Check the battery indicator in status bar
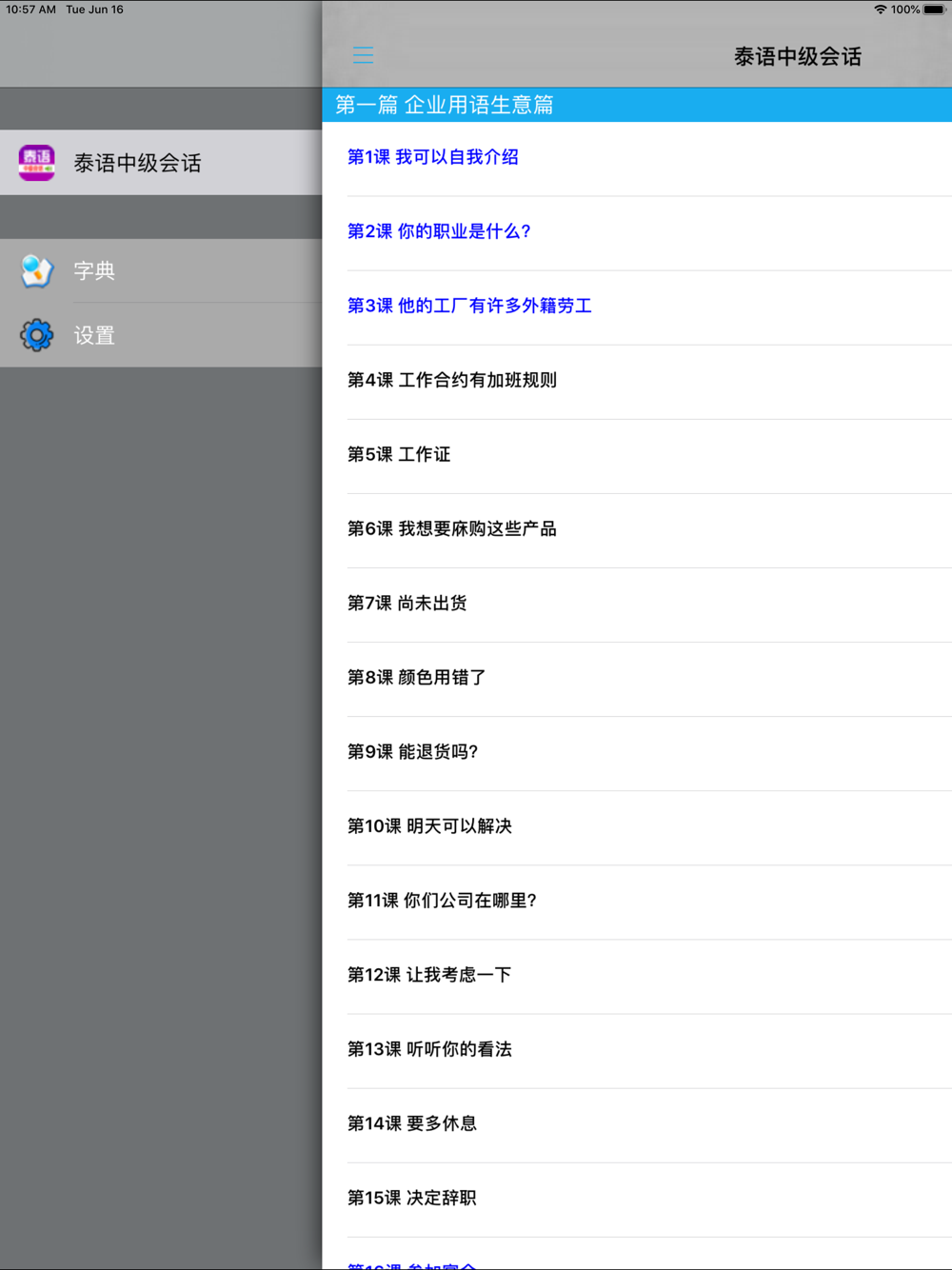 tap(934, 10)
